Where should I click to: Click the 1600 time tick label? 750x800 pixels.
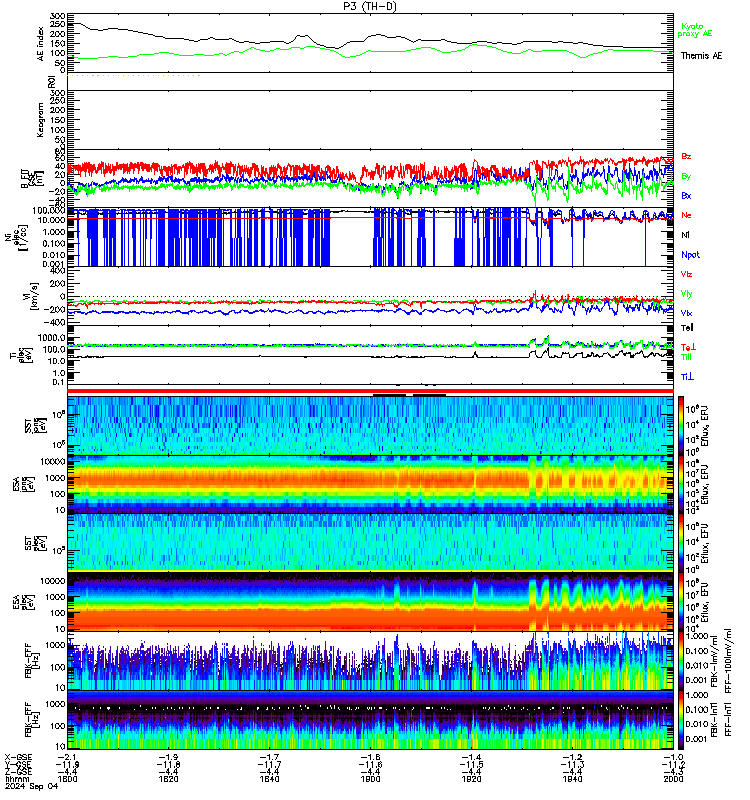coord(68,779)
